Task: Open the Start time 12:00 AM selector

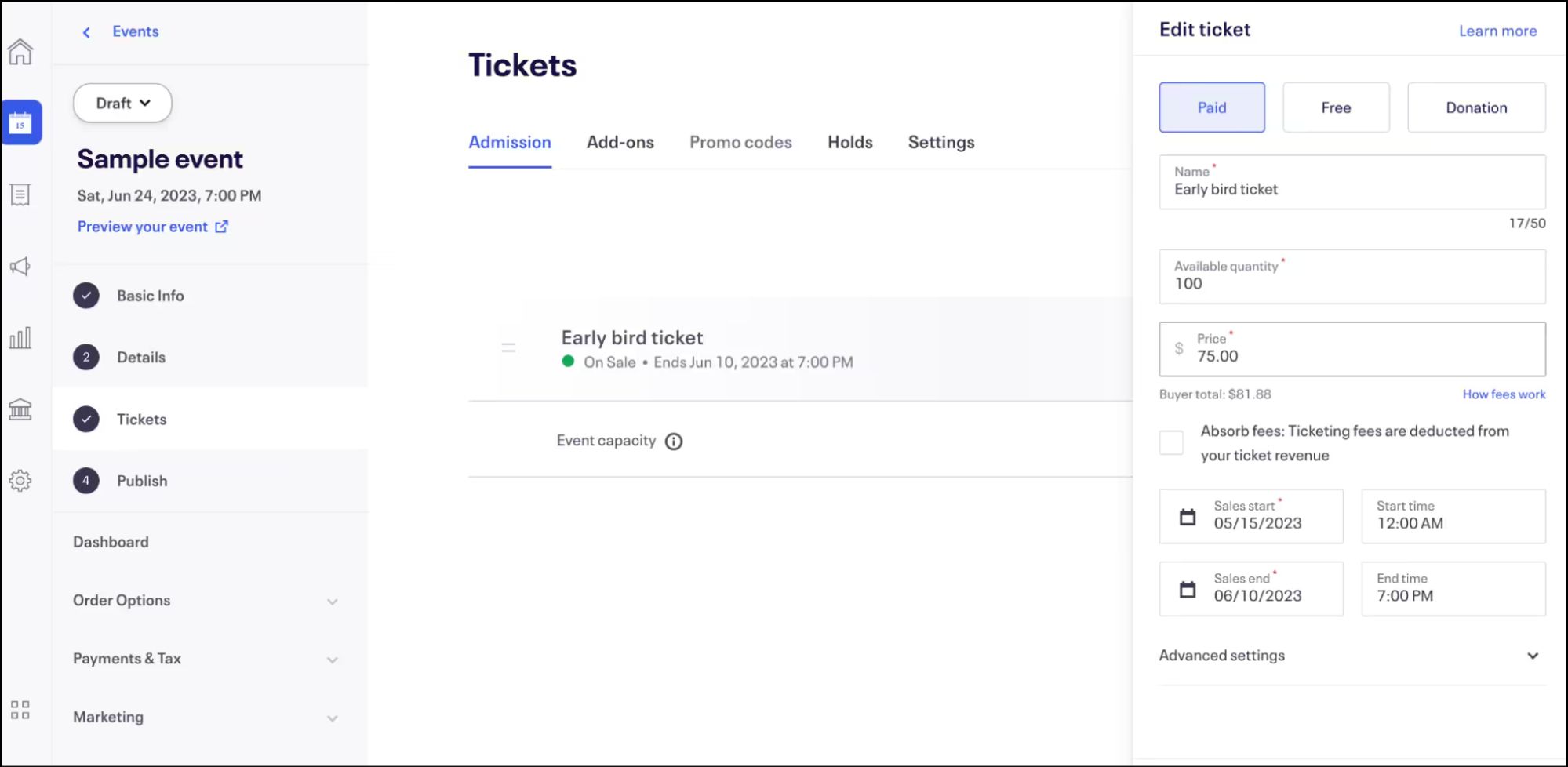Action: pyautogui.click(x=1453, y=516)
